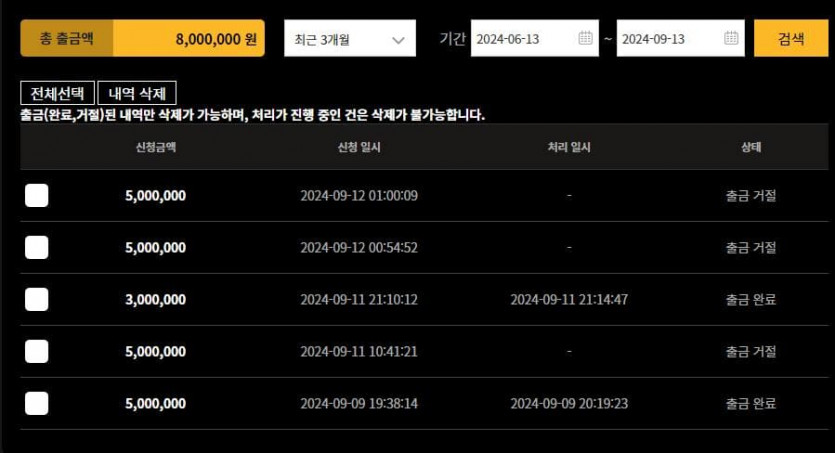The height and width of the screenshot is (453, 835).
Task: Click the 출금 완료 status of 3,000,000 row
Action: [751, 300]
